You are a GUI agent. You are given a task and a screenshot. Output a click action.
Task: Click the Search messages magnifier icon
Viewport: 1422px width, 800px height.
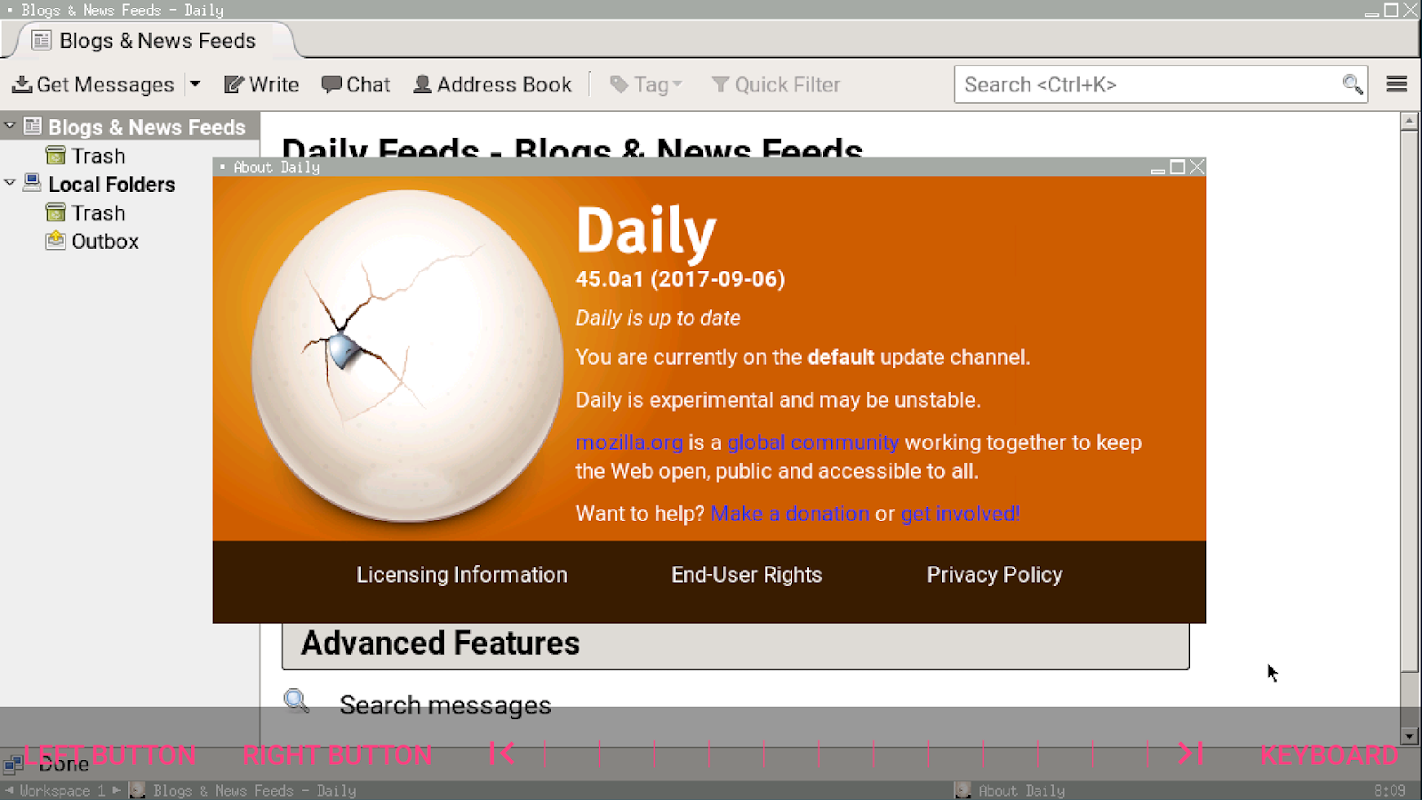coord(296,701)
